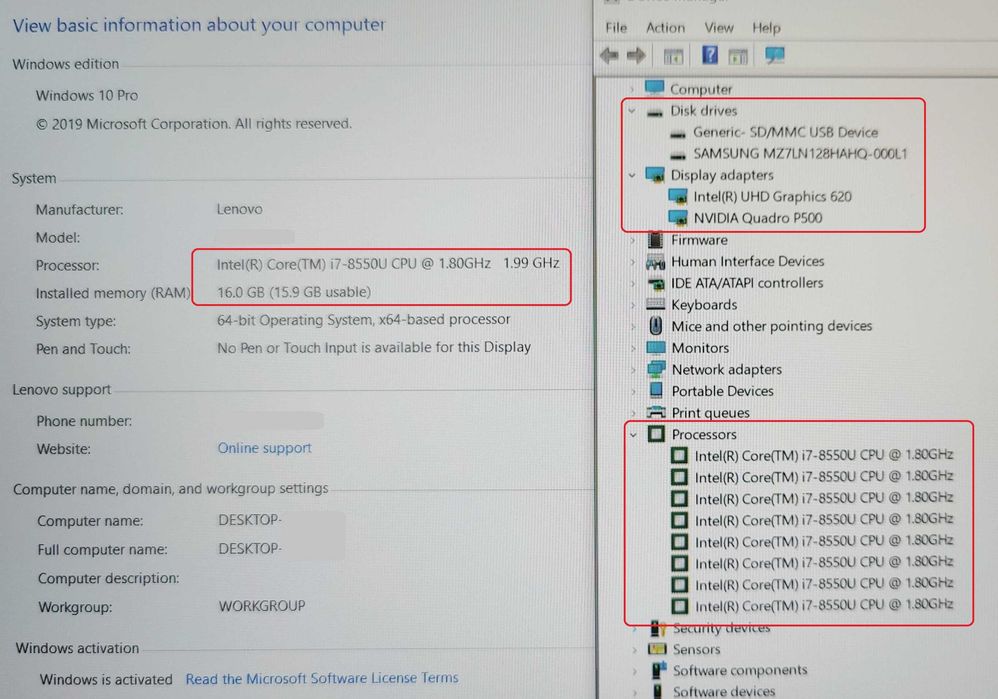Expand the Network adapters node
998x699 pixels.
click(633, 370)
